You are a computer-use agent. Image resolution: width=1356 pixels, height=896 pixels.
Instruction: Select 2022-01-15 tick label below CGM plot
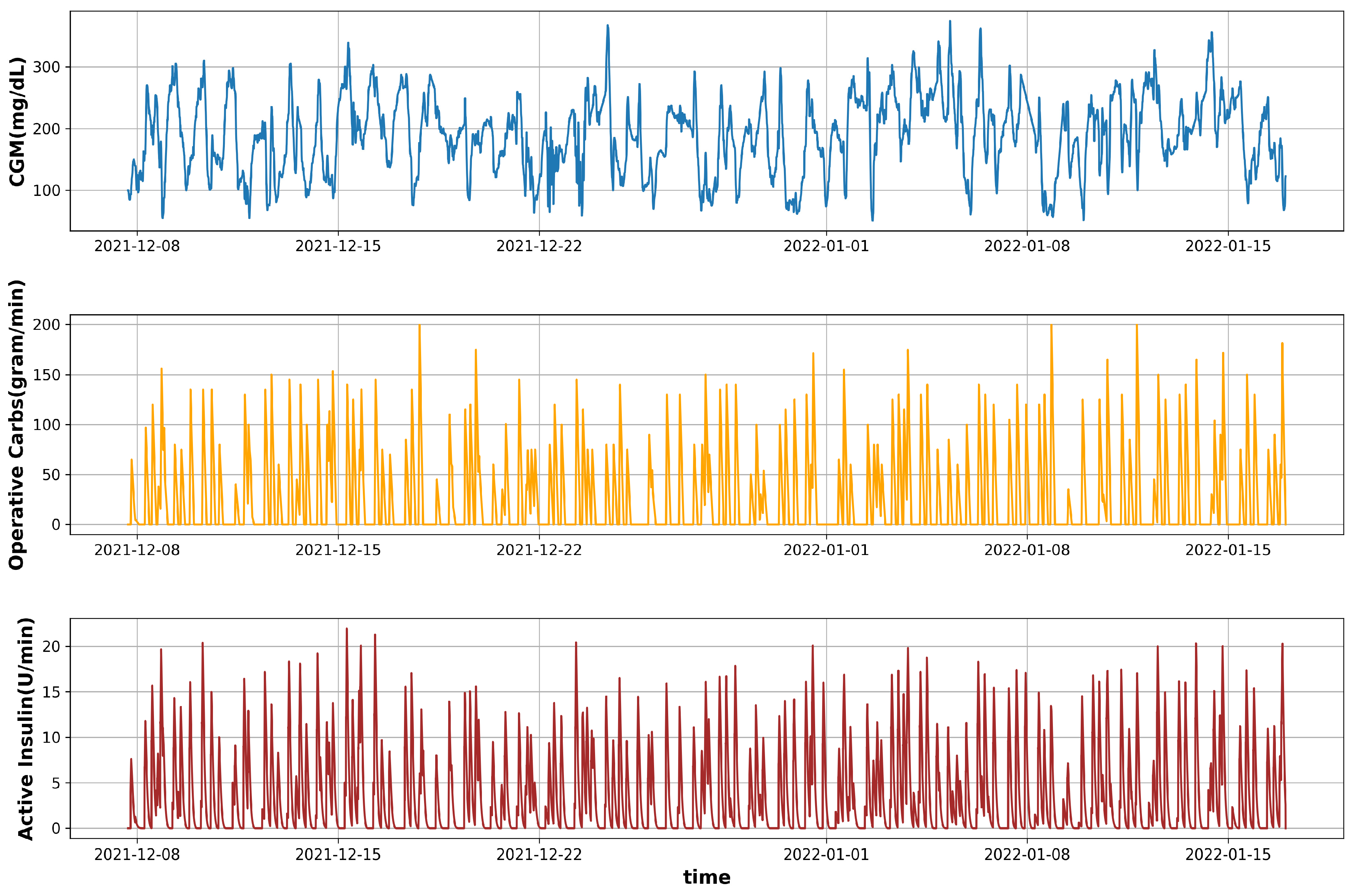[x=1228, y=246]
